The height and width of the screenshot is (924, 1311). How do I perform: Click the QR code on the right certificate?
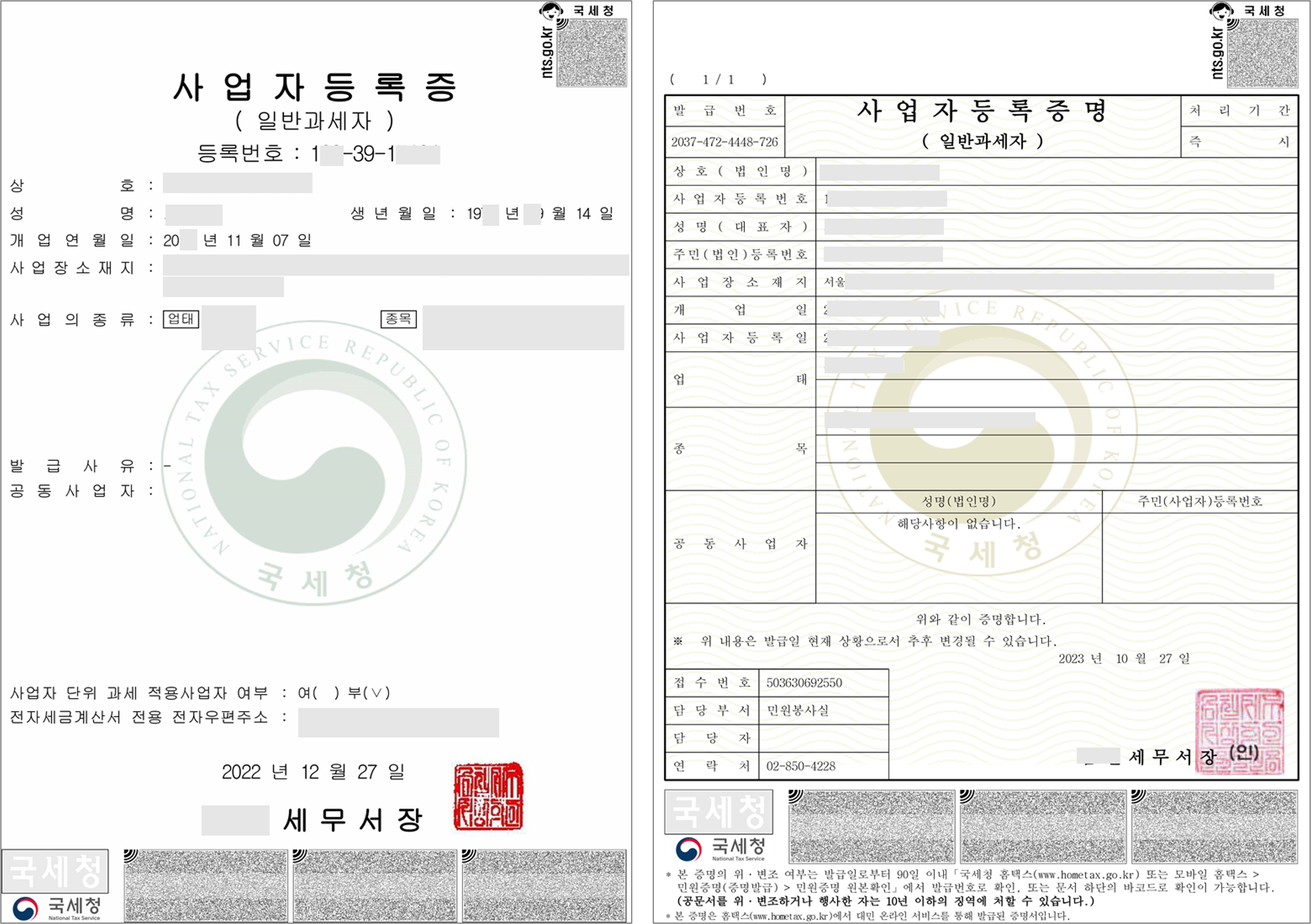click(x=1262, y=54)
